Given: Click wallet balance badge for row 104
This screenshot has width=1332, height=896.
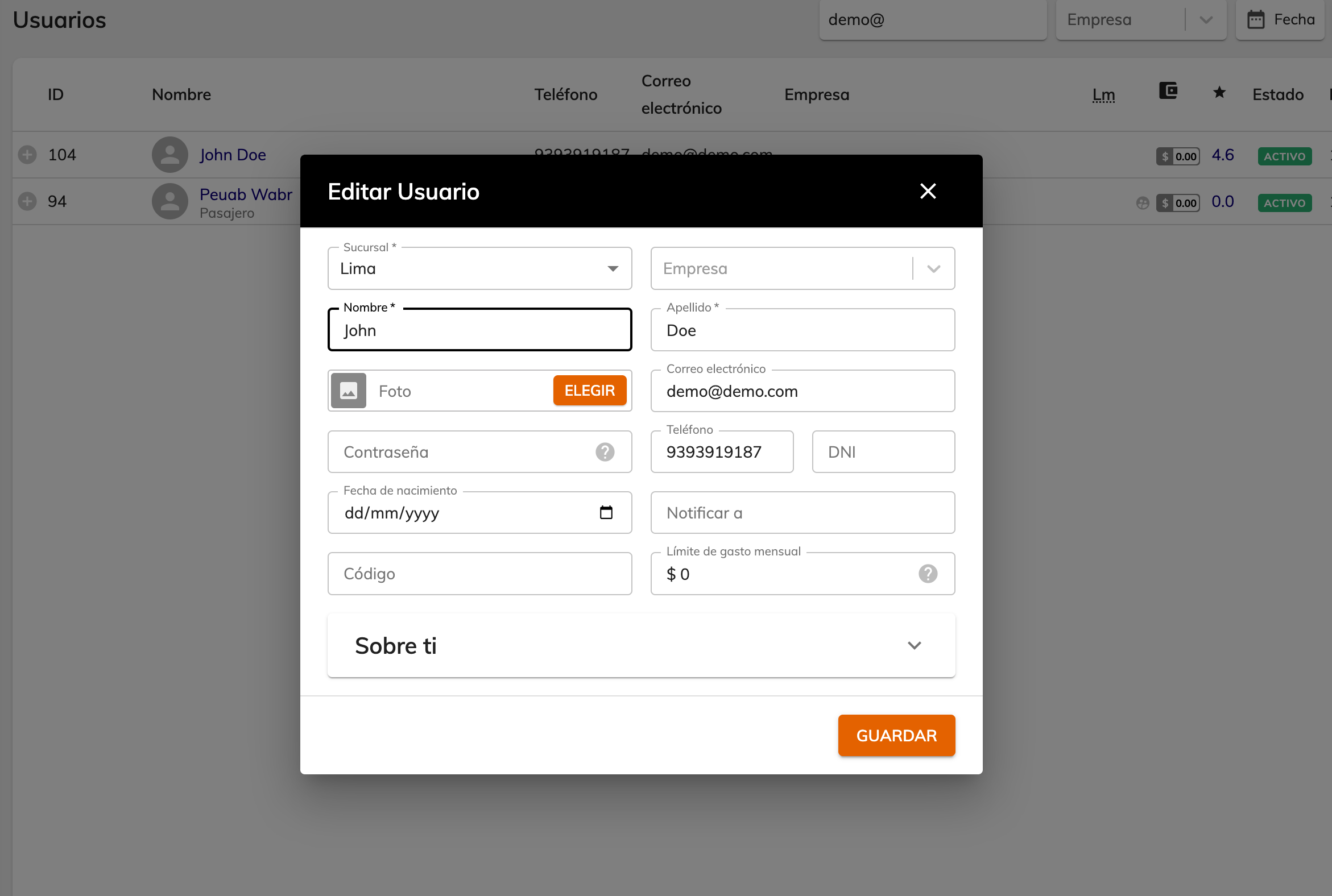Looking at the screenshot, I should (1177, 156).
